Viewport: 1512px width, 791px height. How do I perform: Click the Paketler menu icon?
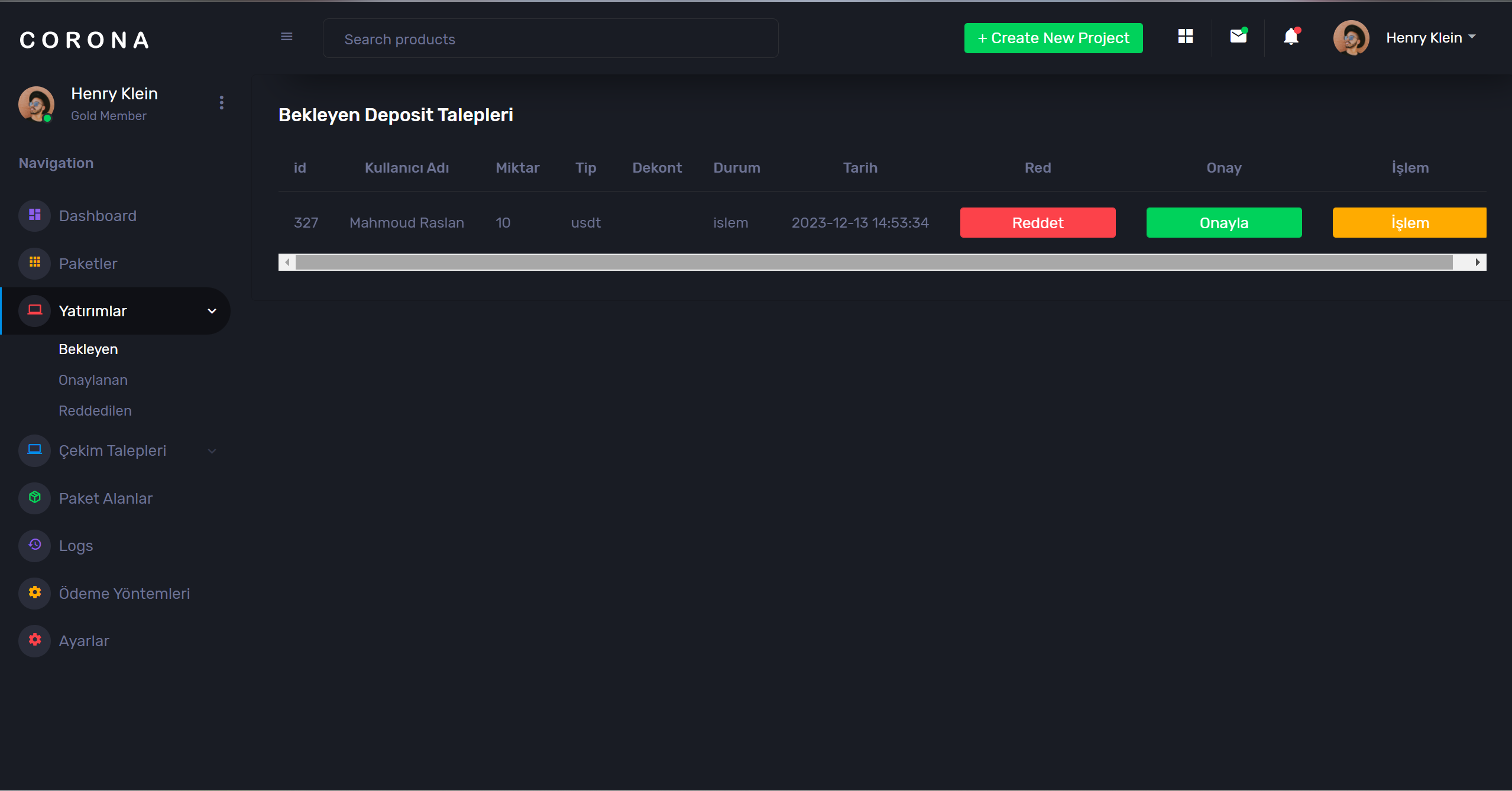(36, 263)
